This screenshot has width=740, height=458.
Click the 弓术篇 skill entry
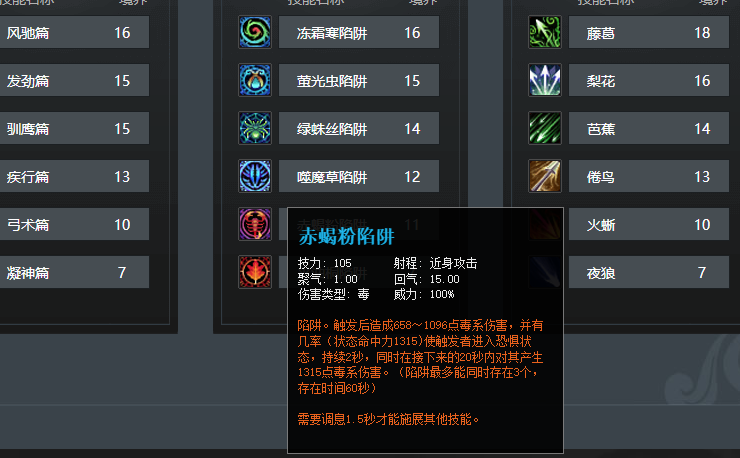[x=75, y=224]
